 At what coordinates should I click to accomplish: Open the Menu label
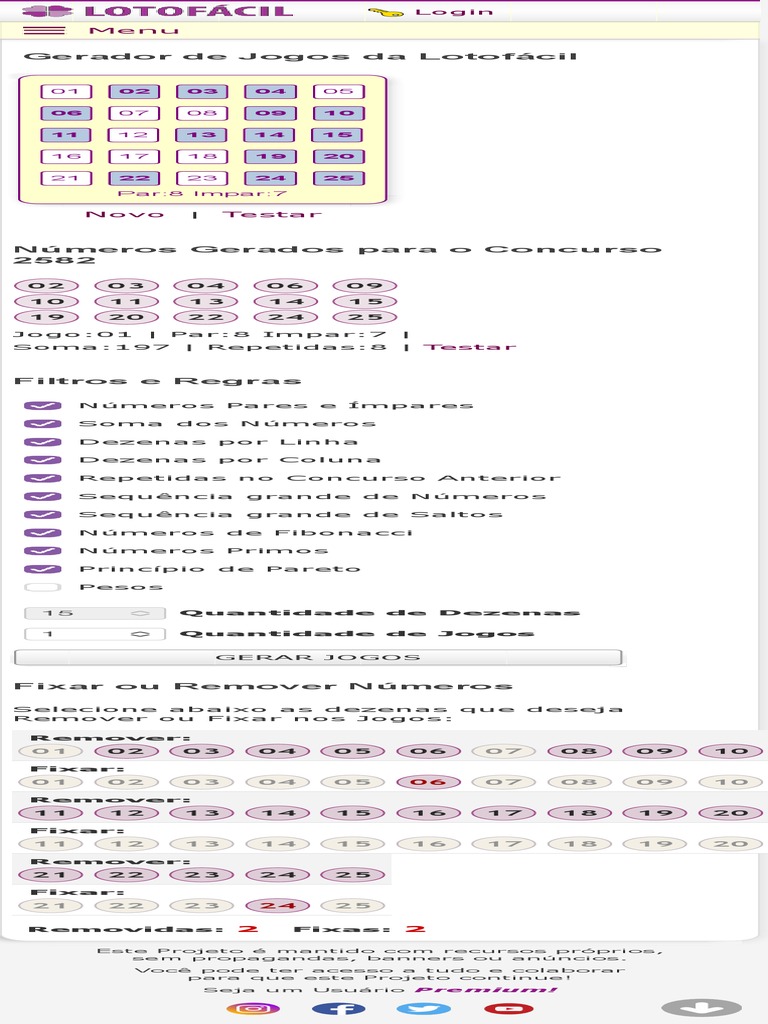tap(134, 31)
